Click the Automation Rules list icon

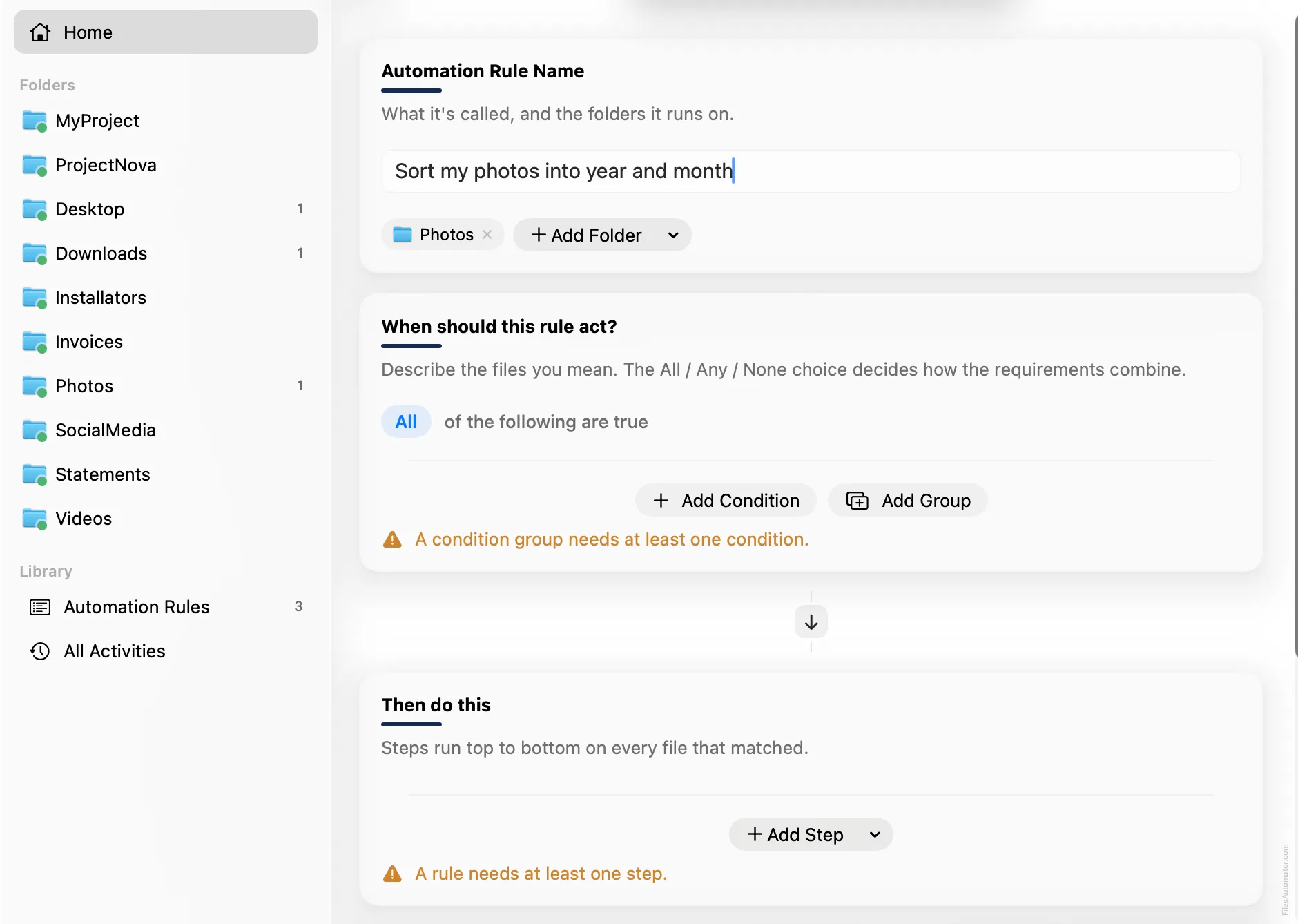click(x=40, y=607)
